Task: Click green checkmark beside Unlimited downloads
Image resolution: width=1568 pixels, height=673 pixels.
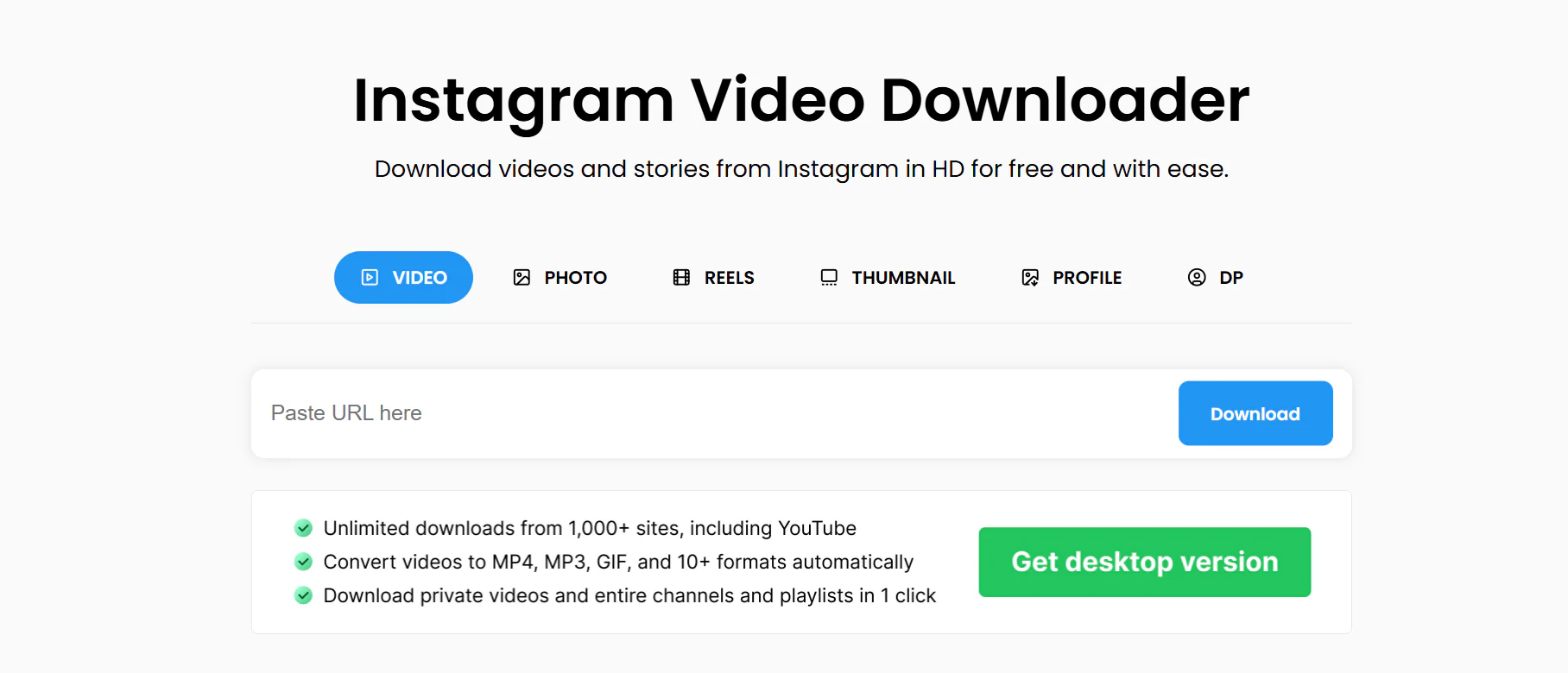Action: (x=303, y=528)
